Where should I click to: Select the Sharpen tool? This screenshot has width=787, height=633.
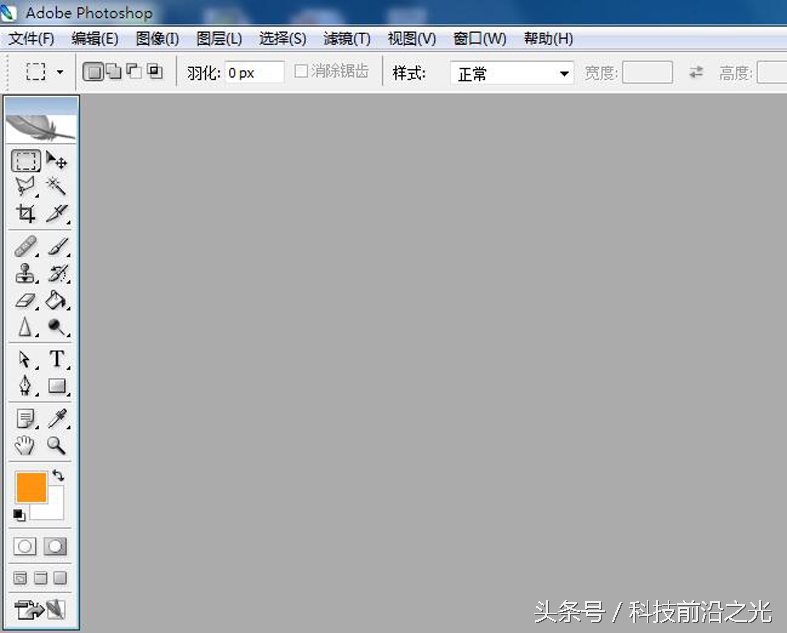click(x=26, y=327)
